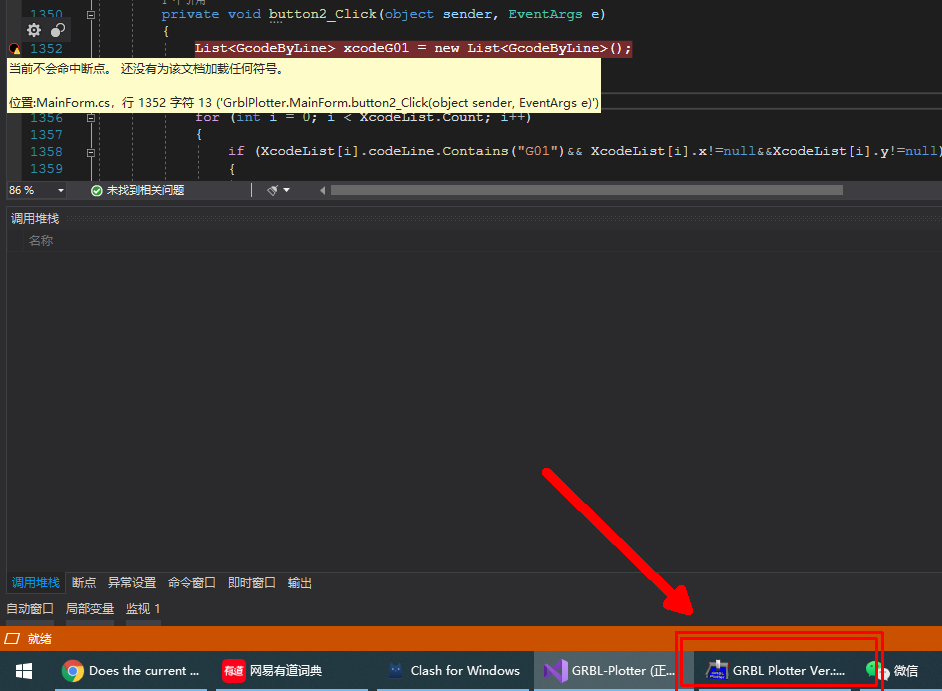Open the Windows Start menu

[x=24, y=670]
